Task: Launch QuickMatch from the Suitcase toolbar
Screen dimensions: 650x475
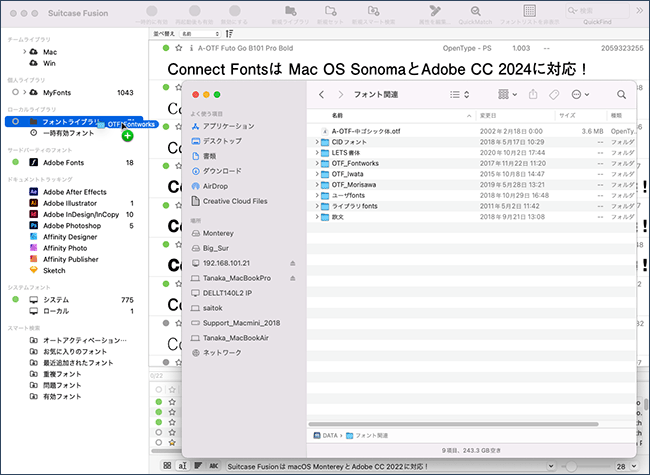Action: [475, 11]
